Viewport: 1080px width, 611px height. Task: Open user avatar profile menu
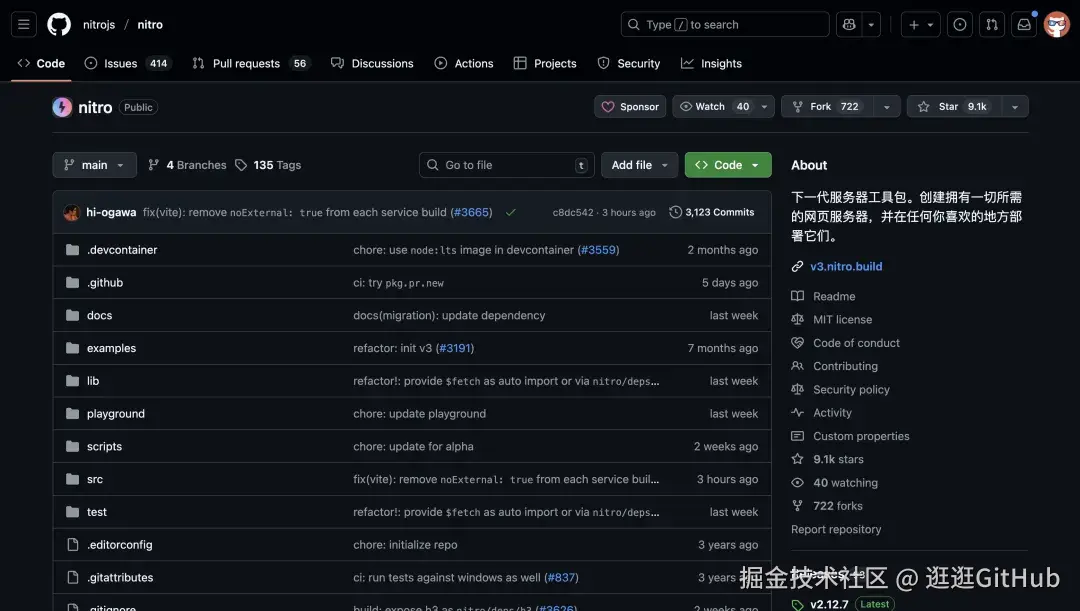(x=1057, y=25)
